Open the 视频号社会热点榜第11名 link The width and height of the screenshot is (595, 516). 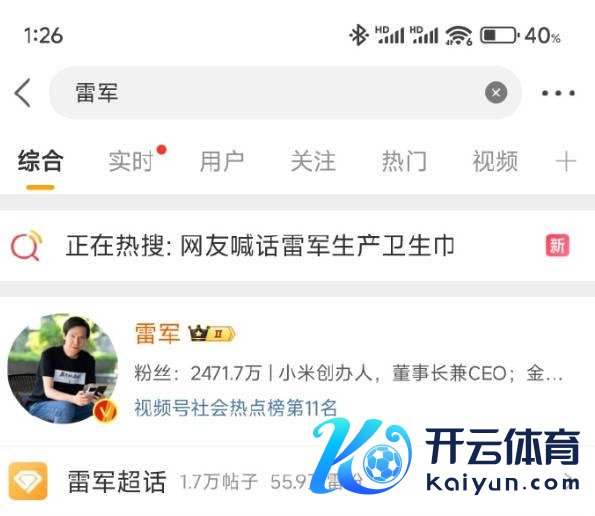pyautogui.click(x=236, y=408)
